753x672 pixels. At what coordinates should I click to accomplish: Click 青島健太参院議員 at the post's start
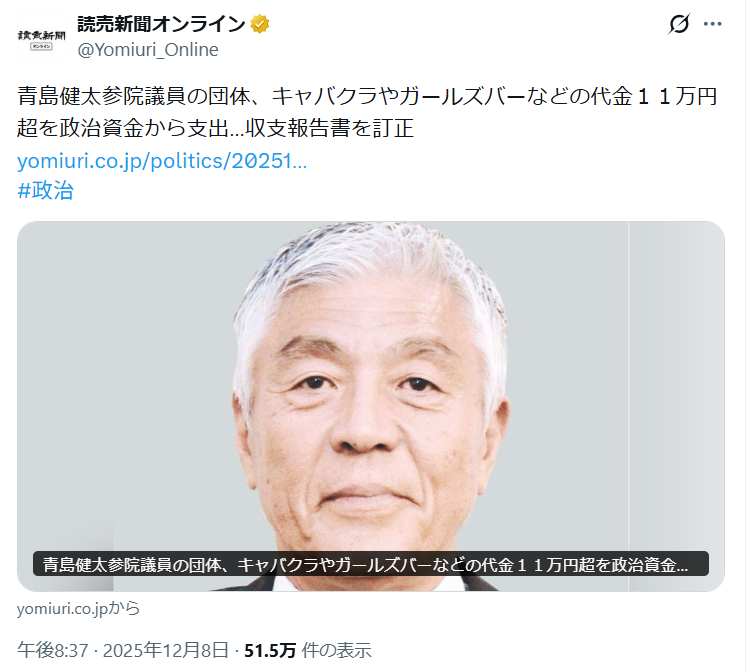pos(101,96)
